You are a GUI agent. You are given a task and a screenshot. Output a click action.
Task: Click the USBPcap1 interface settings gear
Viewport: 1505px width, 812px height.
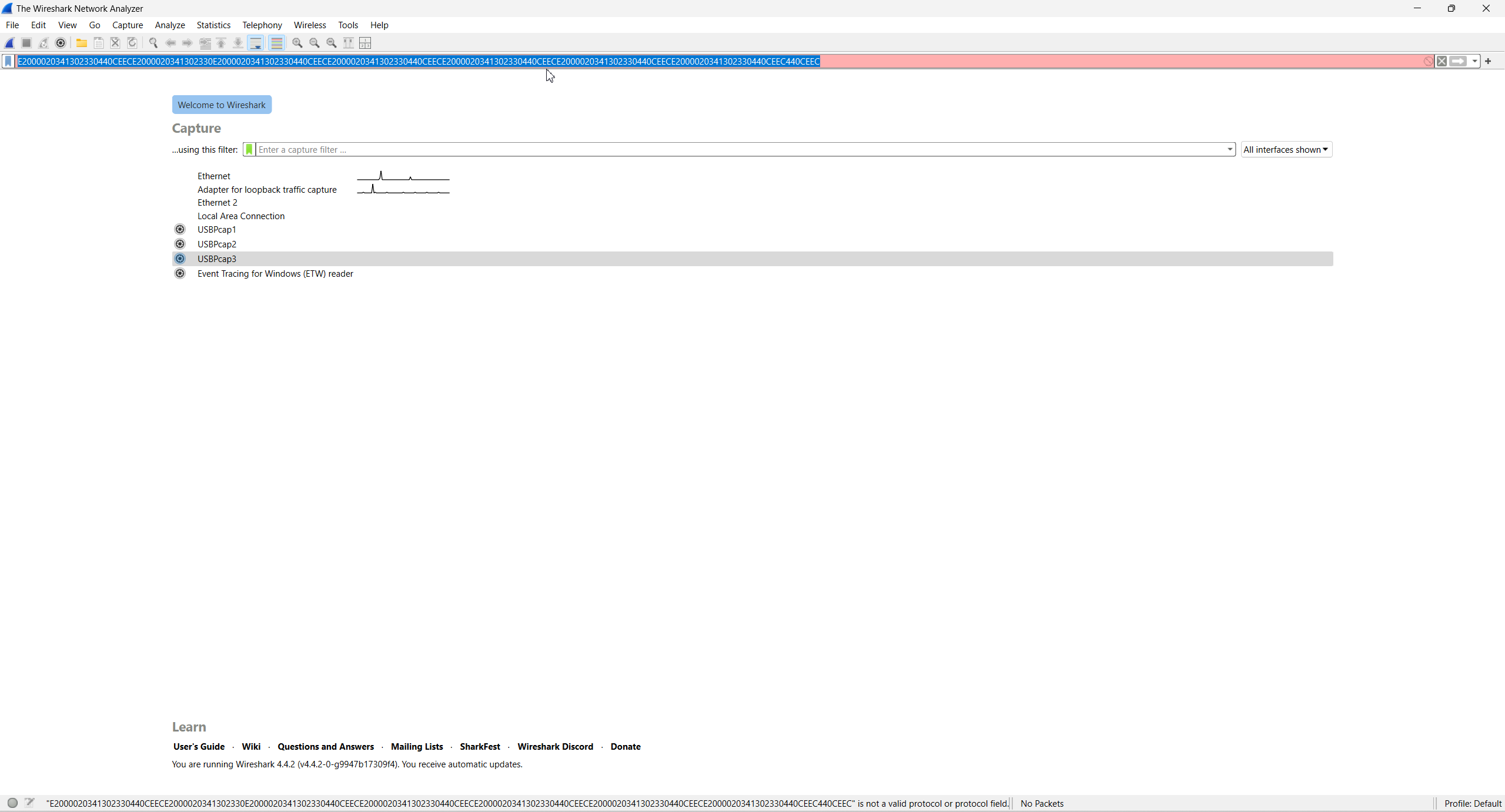[x=180, y=229]
